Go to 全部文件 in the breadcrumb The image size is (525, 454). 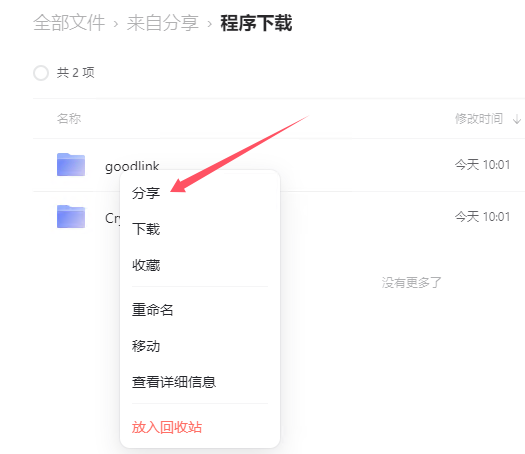69,23
